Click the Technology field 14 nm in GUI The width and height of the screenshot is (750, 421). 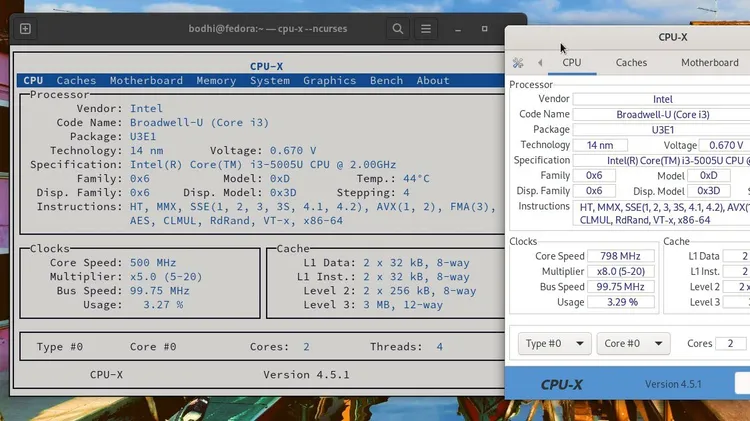pyautogui.click(x=600, y=145)
